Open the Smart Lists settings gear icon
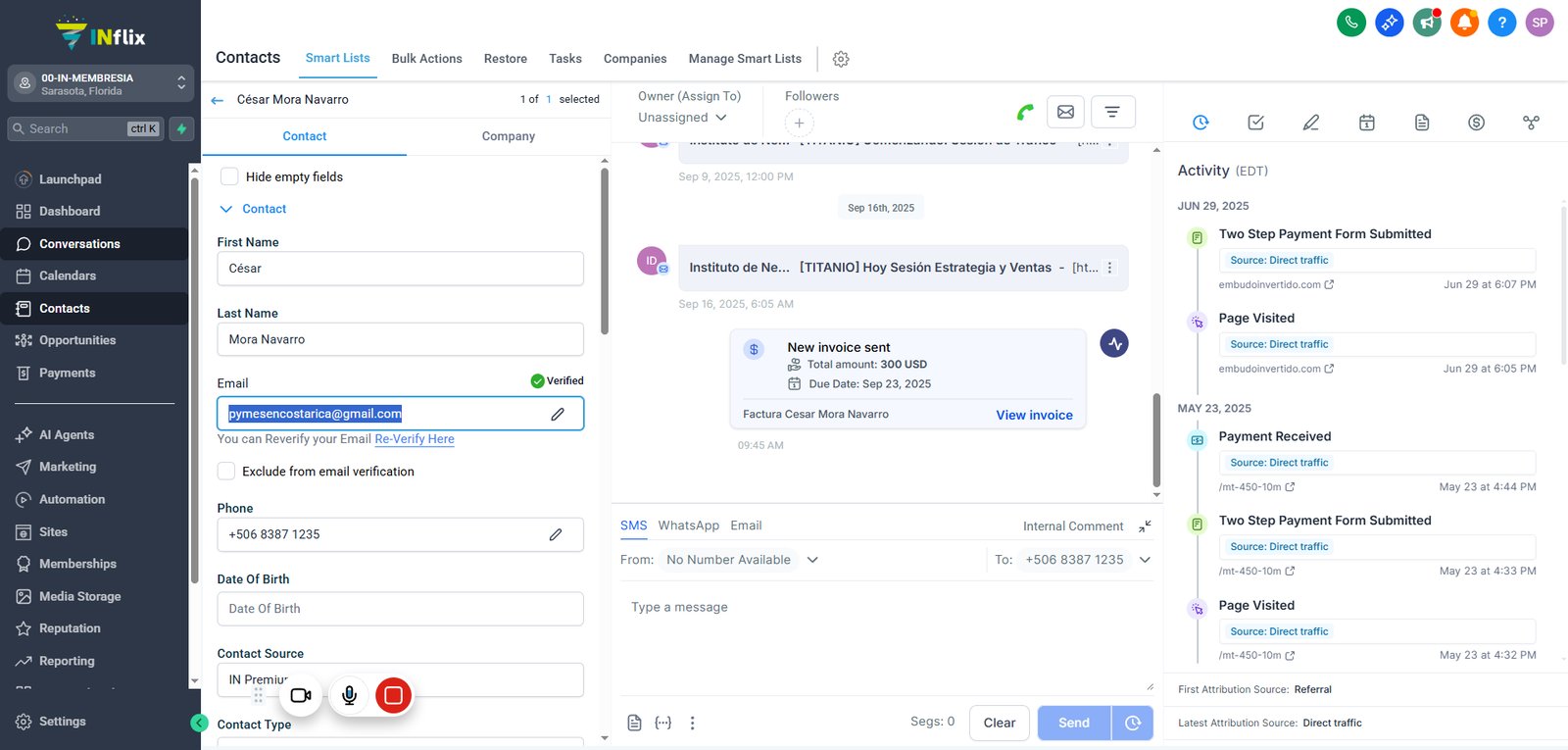This screenshot has width=1568, height=750. pos(841,59)
